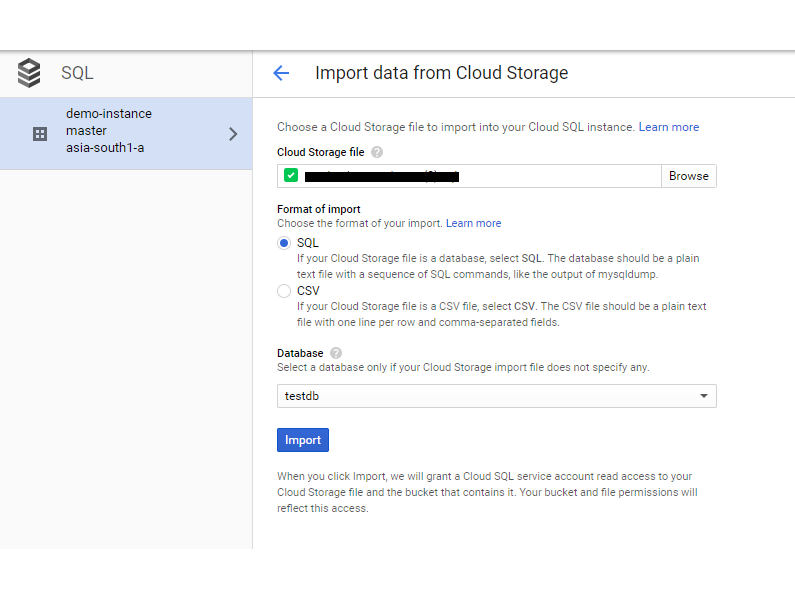Image resolution: width=795 pixels, height=602 pixels.
Task: Click the 'Format of import' label
Action: point(318,209)
